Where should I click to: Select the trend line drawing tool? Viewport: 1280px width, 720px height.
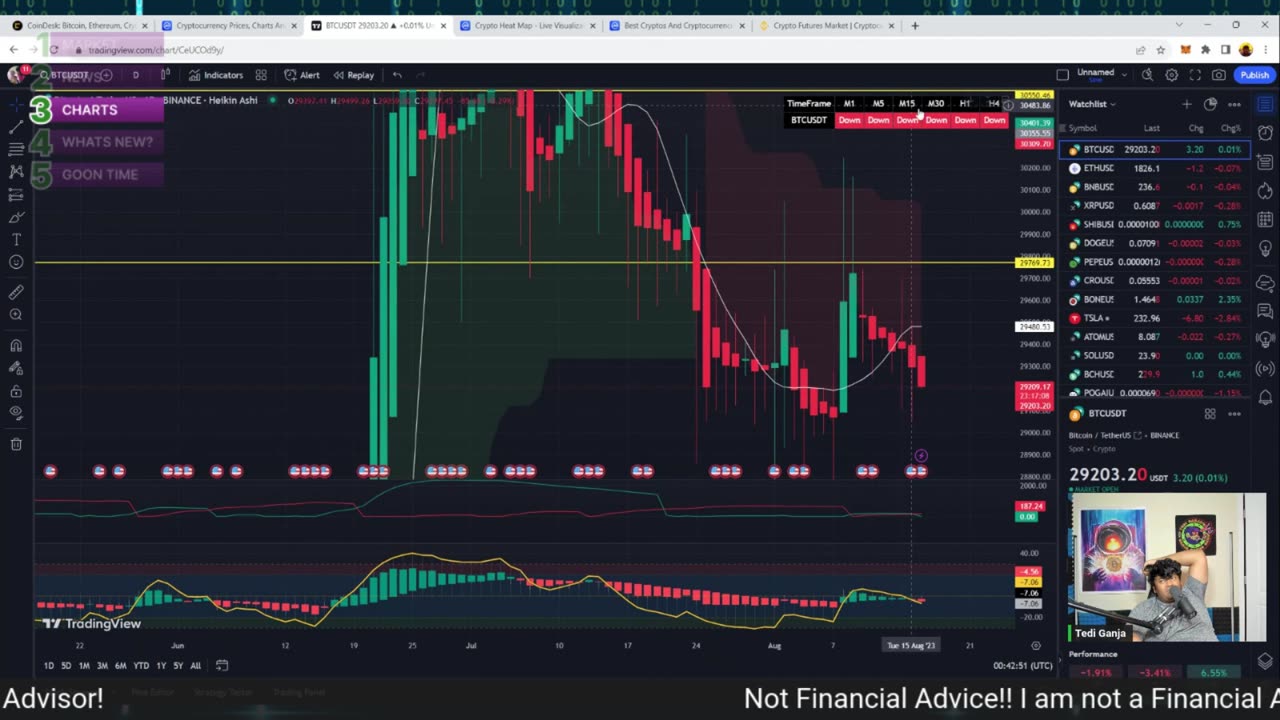16,127
